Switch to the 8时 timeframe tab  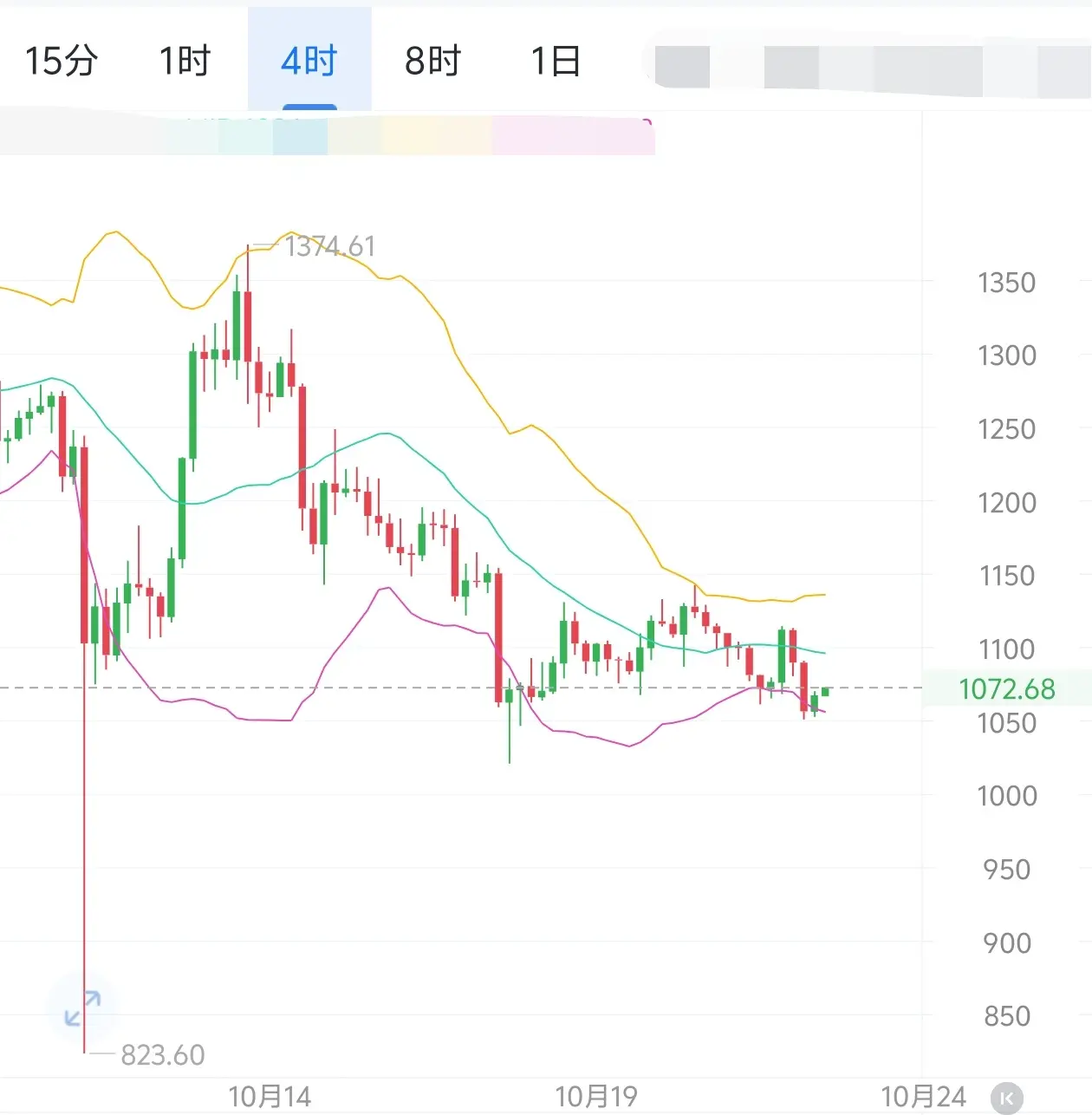point(433,62)
